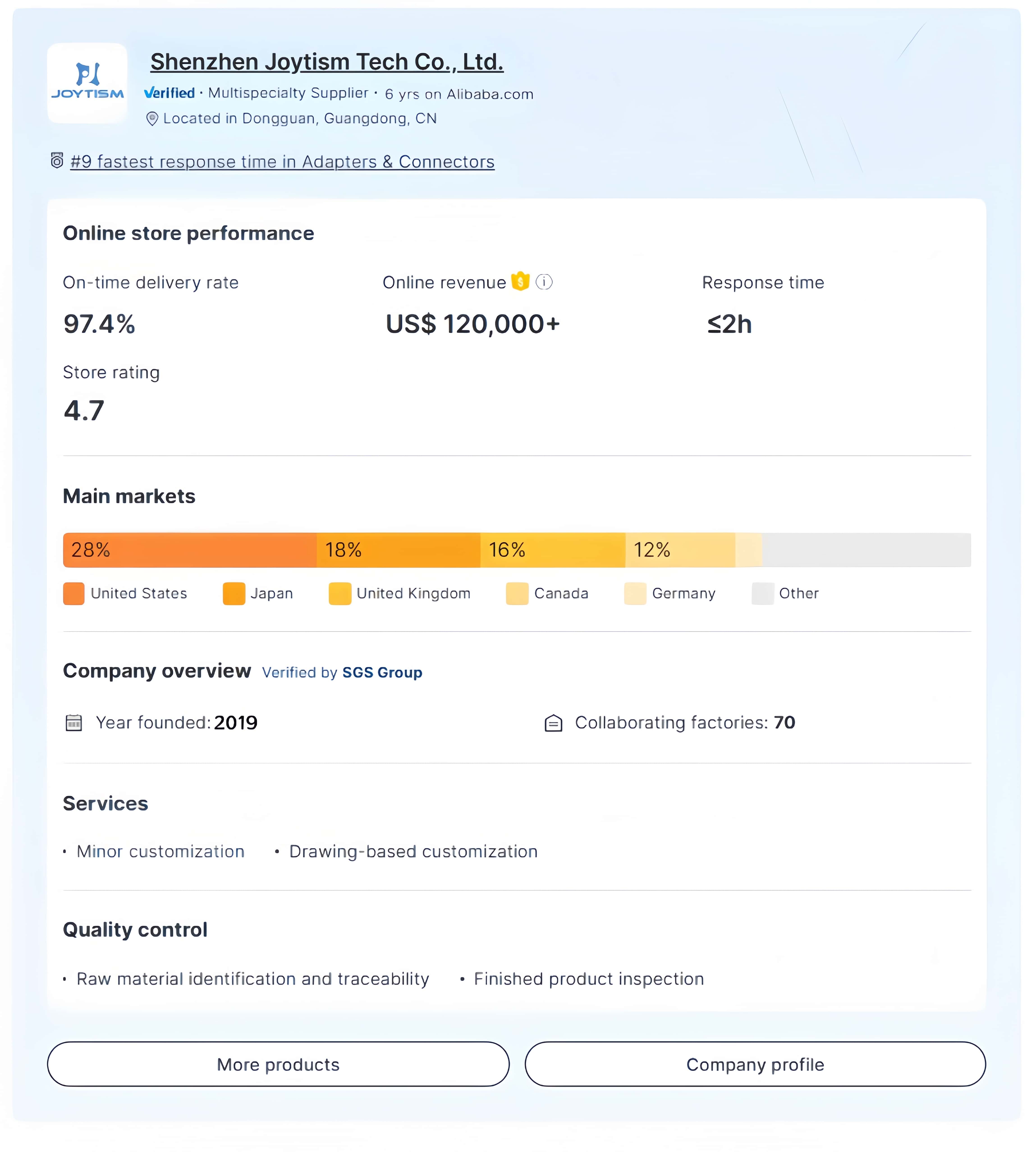Click the United States legend swatch
The height and width of the screenshot is (1154, 1036).
(74, 593)
